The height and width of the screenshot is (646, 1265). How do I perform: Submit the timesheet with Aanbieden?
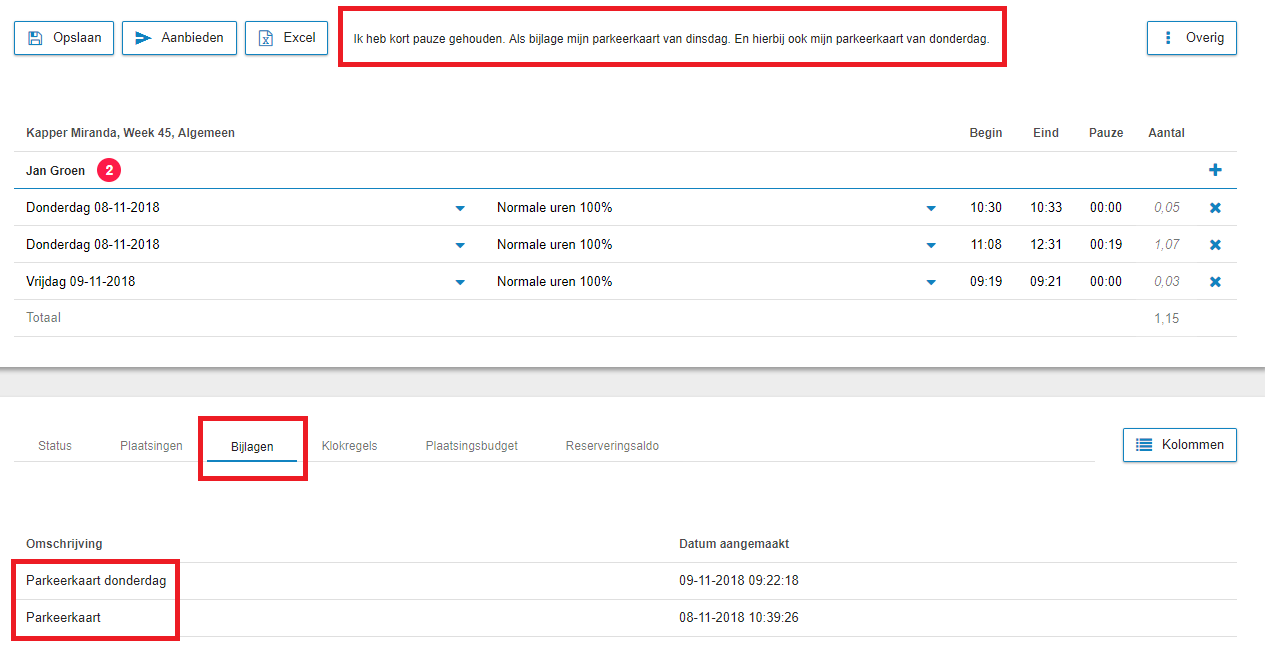click(x=180, y=38)
